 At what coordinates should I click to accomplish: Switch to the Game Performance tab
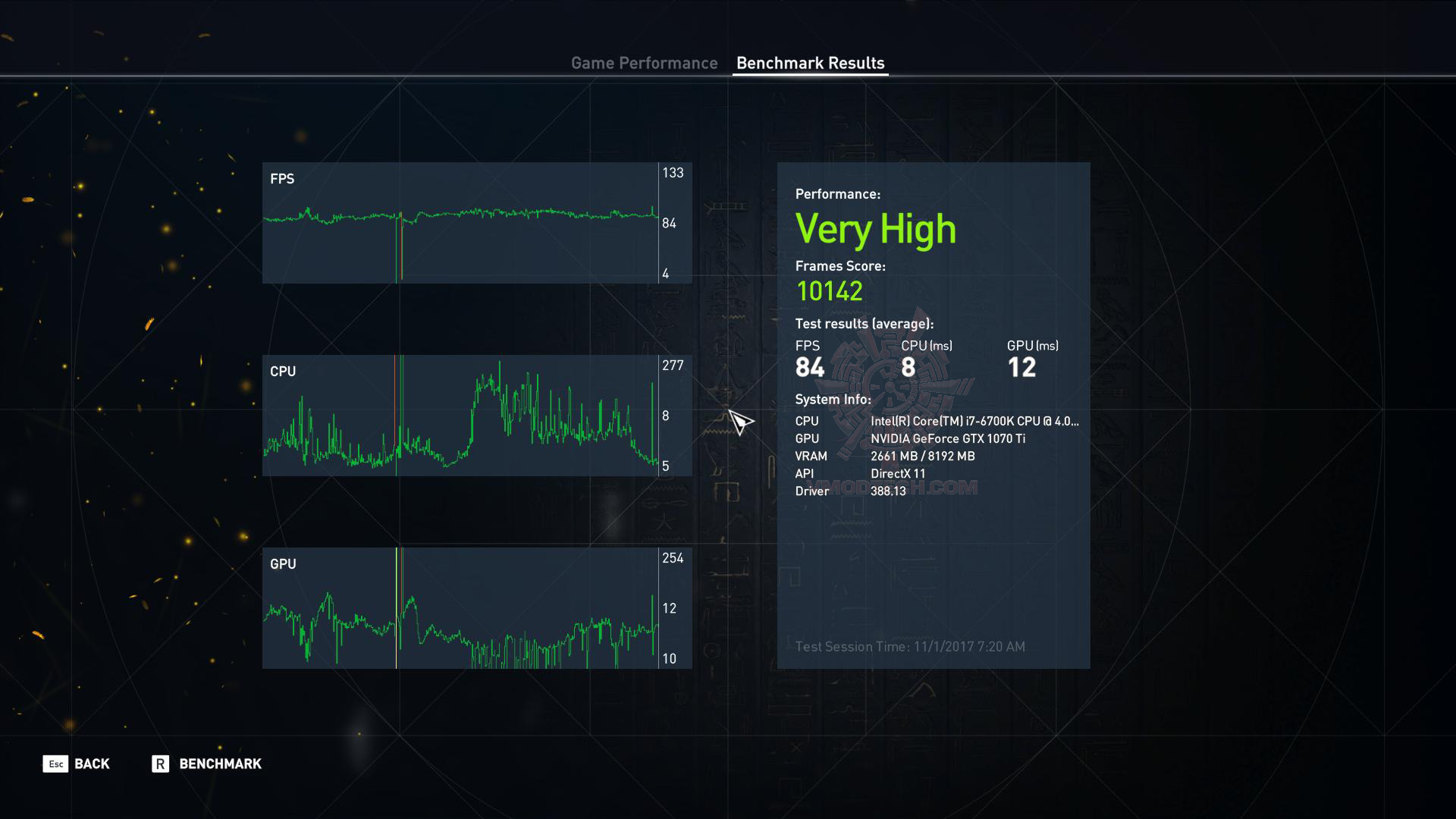[x=644, y=63]
